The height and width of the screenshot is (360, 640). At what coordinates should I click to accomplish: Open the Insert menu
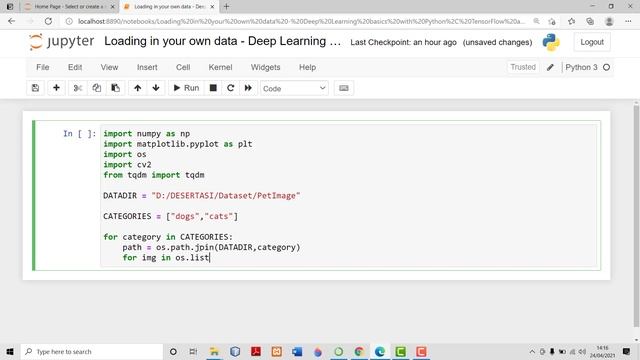click(x=147, y=67)
